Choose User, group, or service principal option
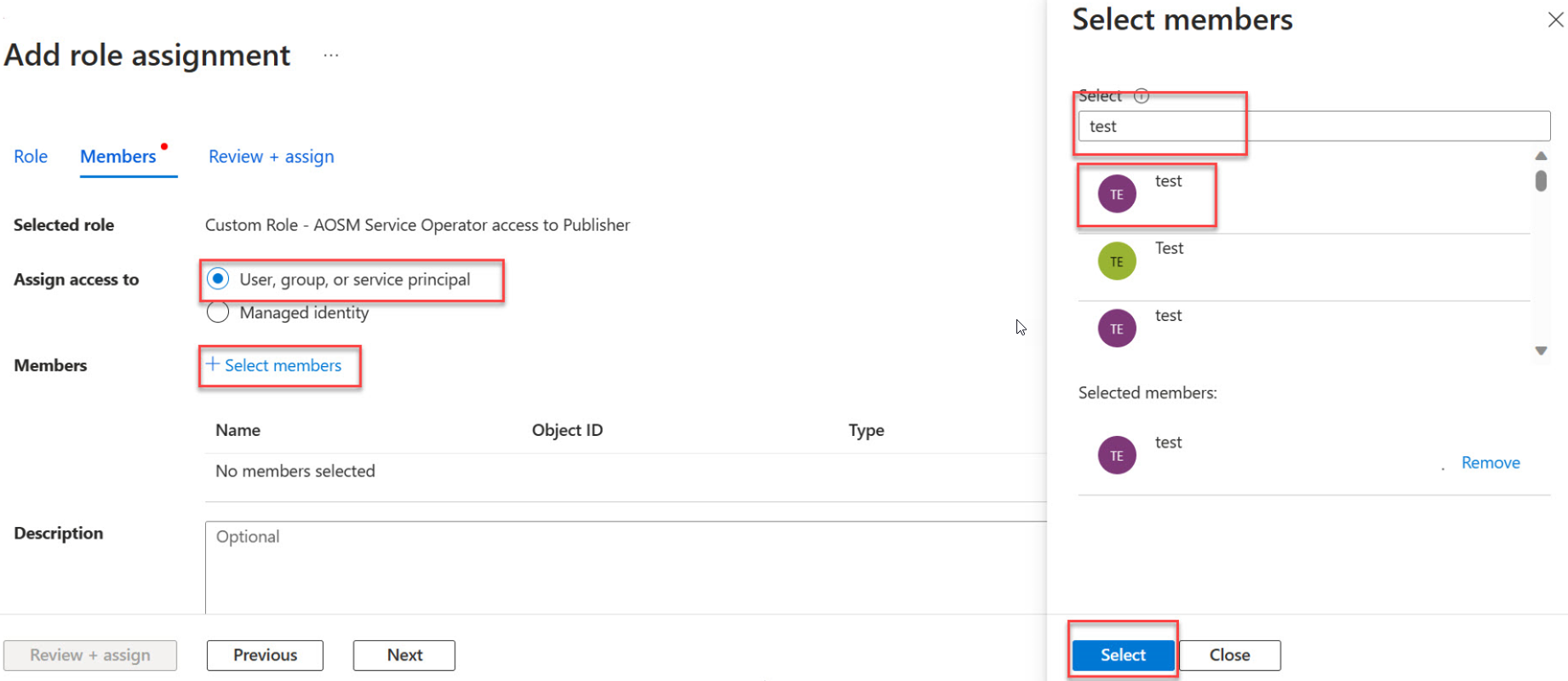This screenshot has width=1568, height=681. point(219,279)
